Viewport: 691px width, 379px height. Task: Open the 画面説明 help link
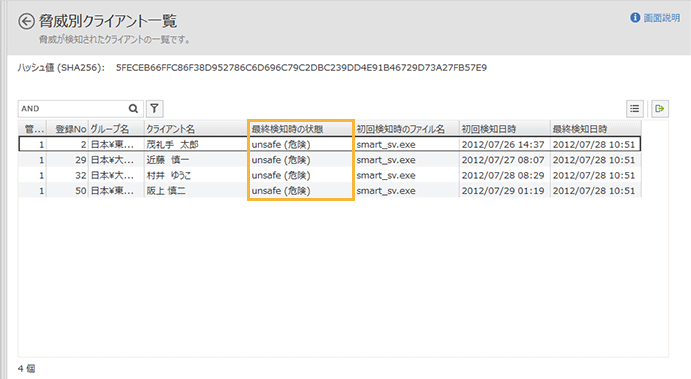(661, 18)
